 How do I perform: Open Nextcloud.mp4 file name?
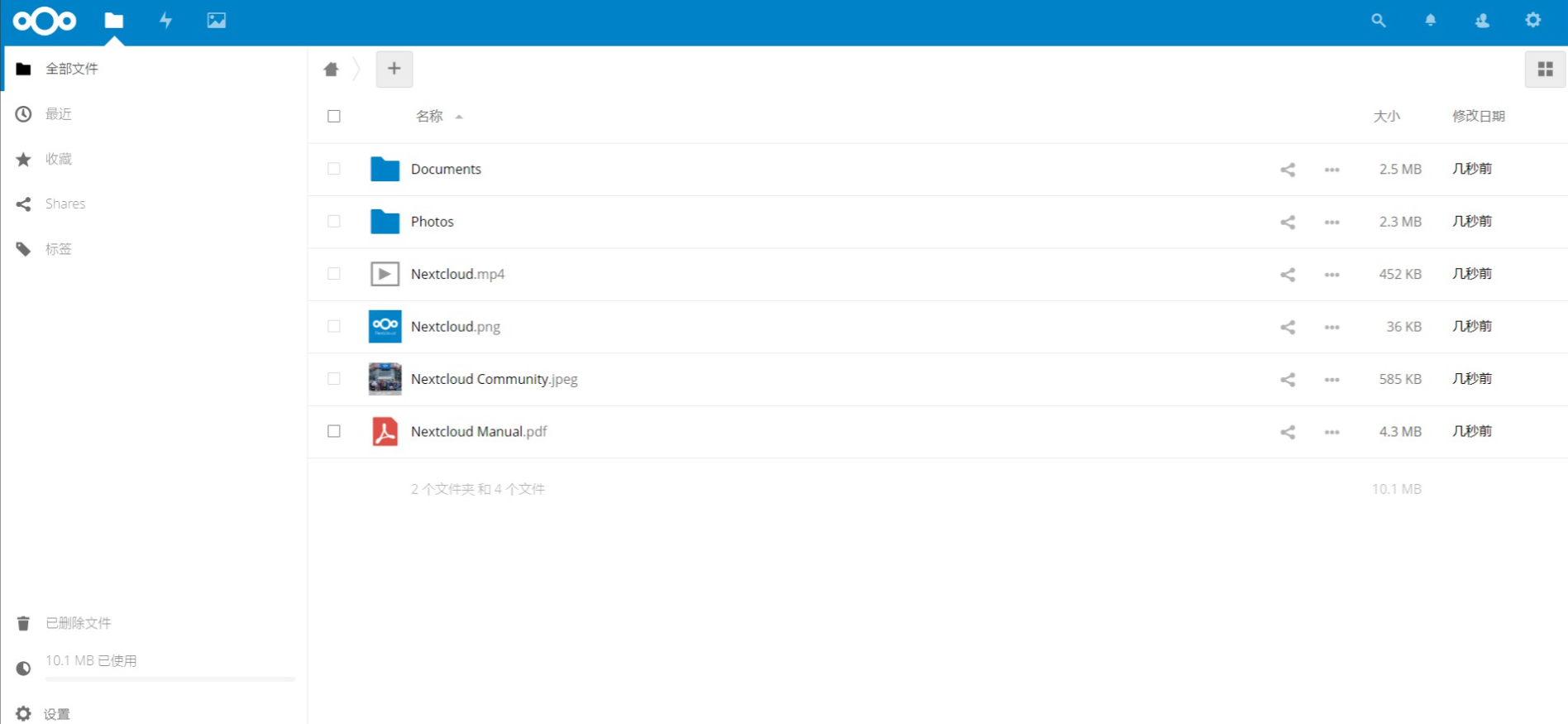(x=457, y=274)
